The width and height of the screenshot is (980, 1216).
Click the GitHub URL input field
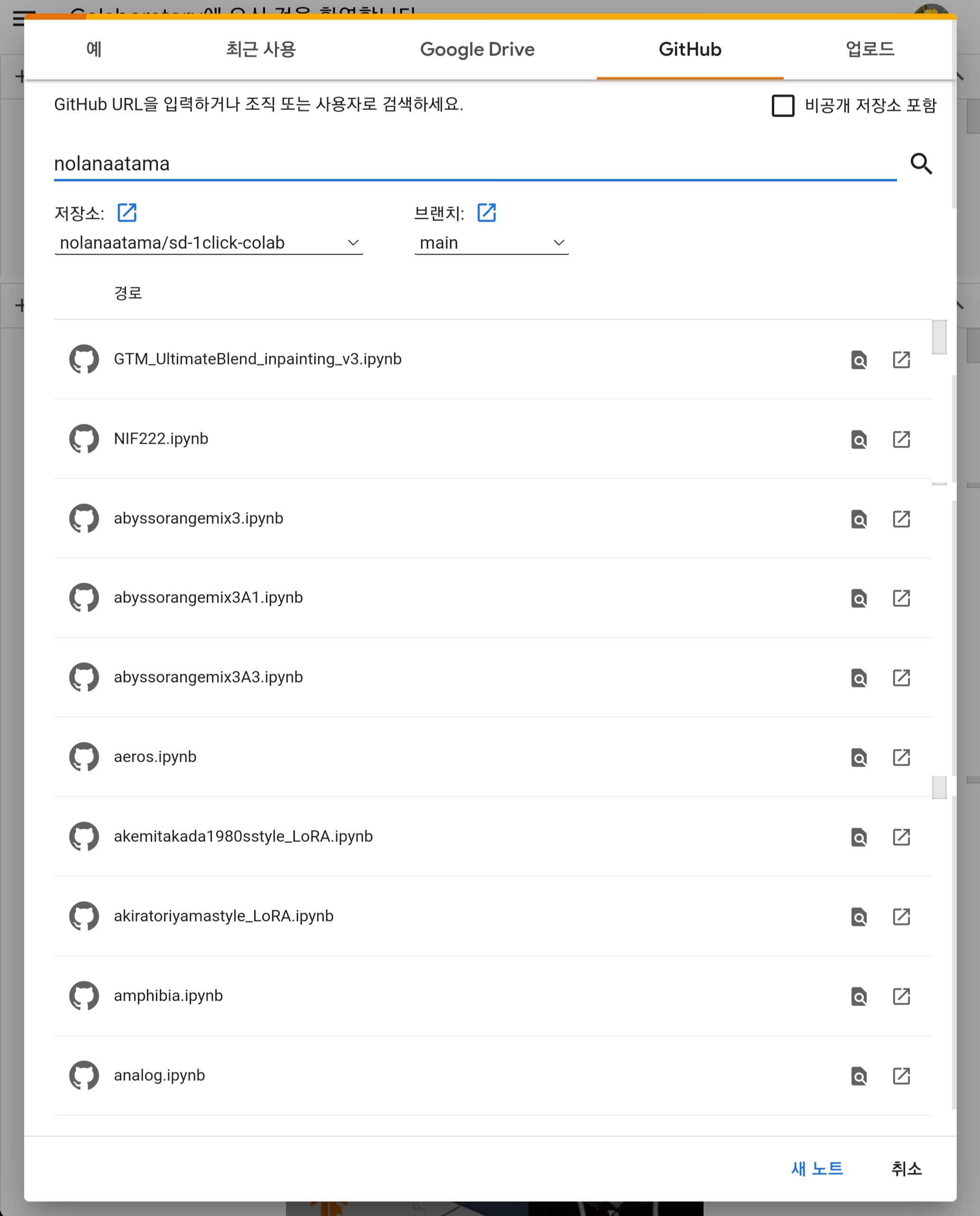click(474, 164)
